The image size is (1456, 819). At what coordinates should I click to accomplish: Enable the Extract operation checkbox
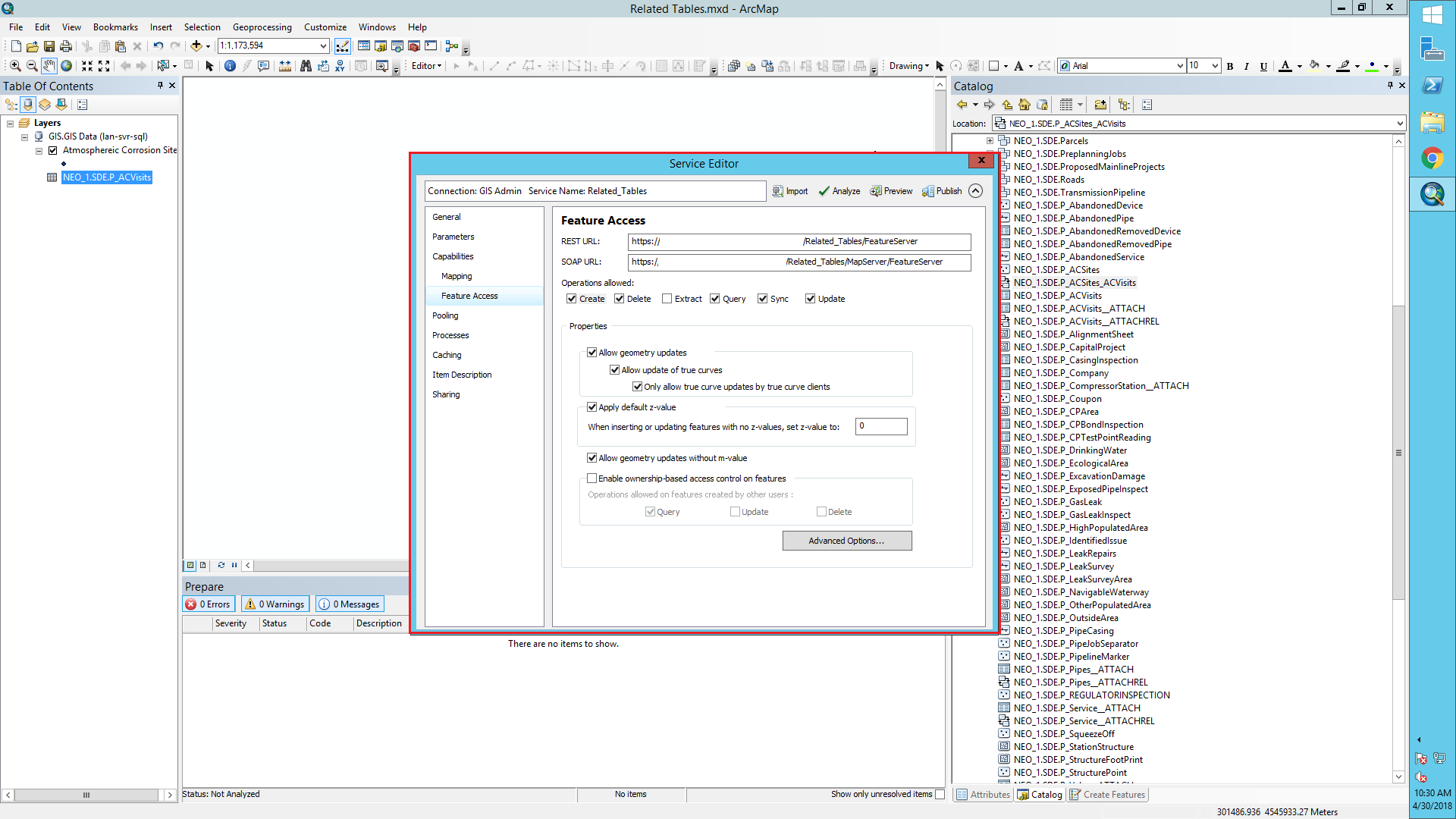(667, 299)
